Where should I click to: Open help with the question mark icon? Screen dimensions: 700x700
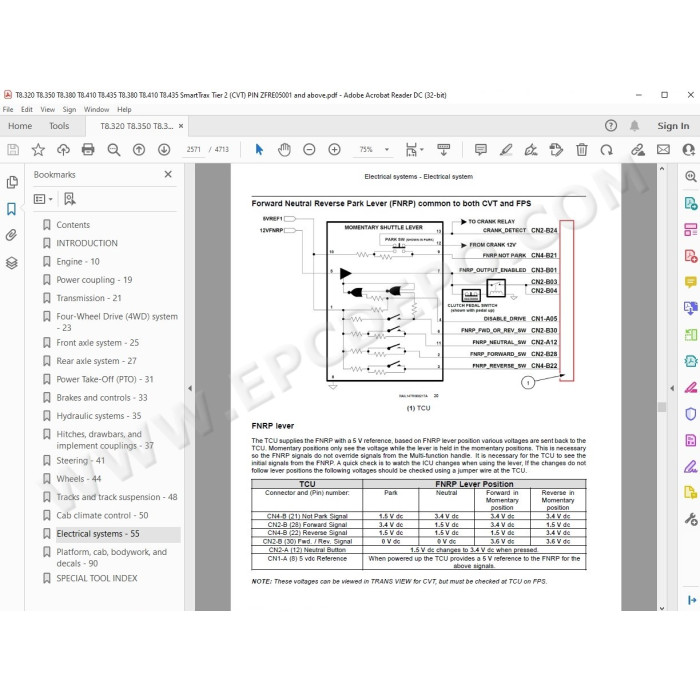[611, 126]
